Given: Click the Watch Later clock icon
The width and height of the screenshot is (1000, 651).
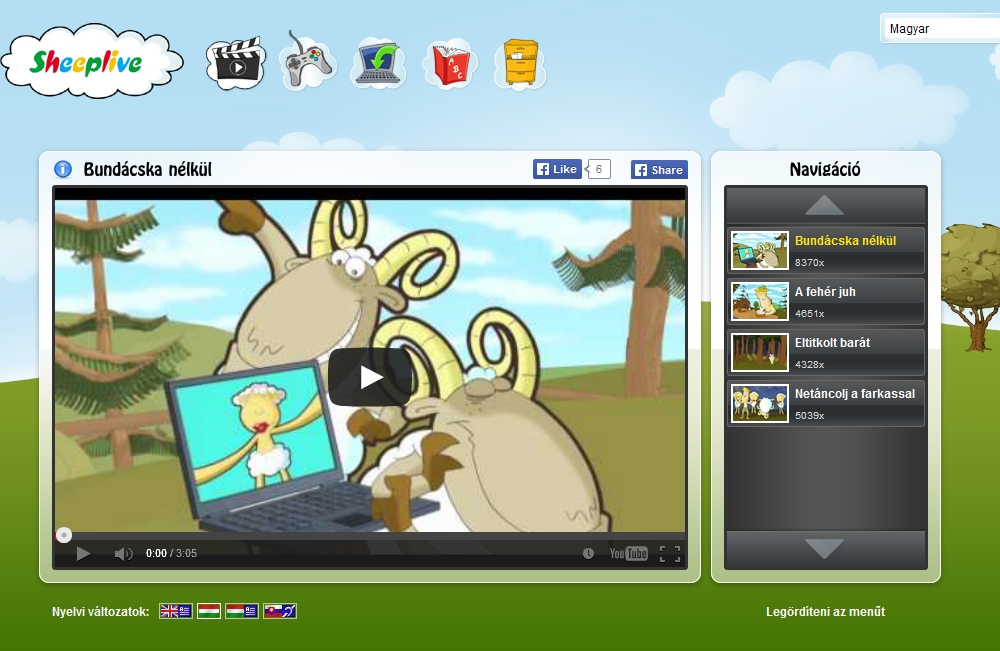Looking at the screenshot, I should pyautogui.click(x=588, y=553).
